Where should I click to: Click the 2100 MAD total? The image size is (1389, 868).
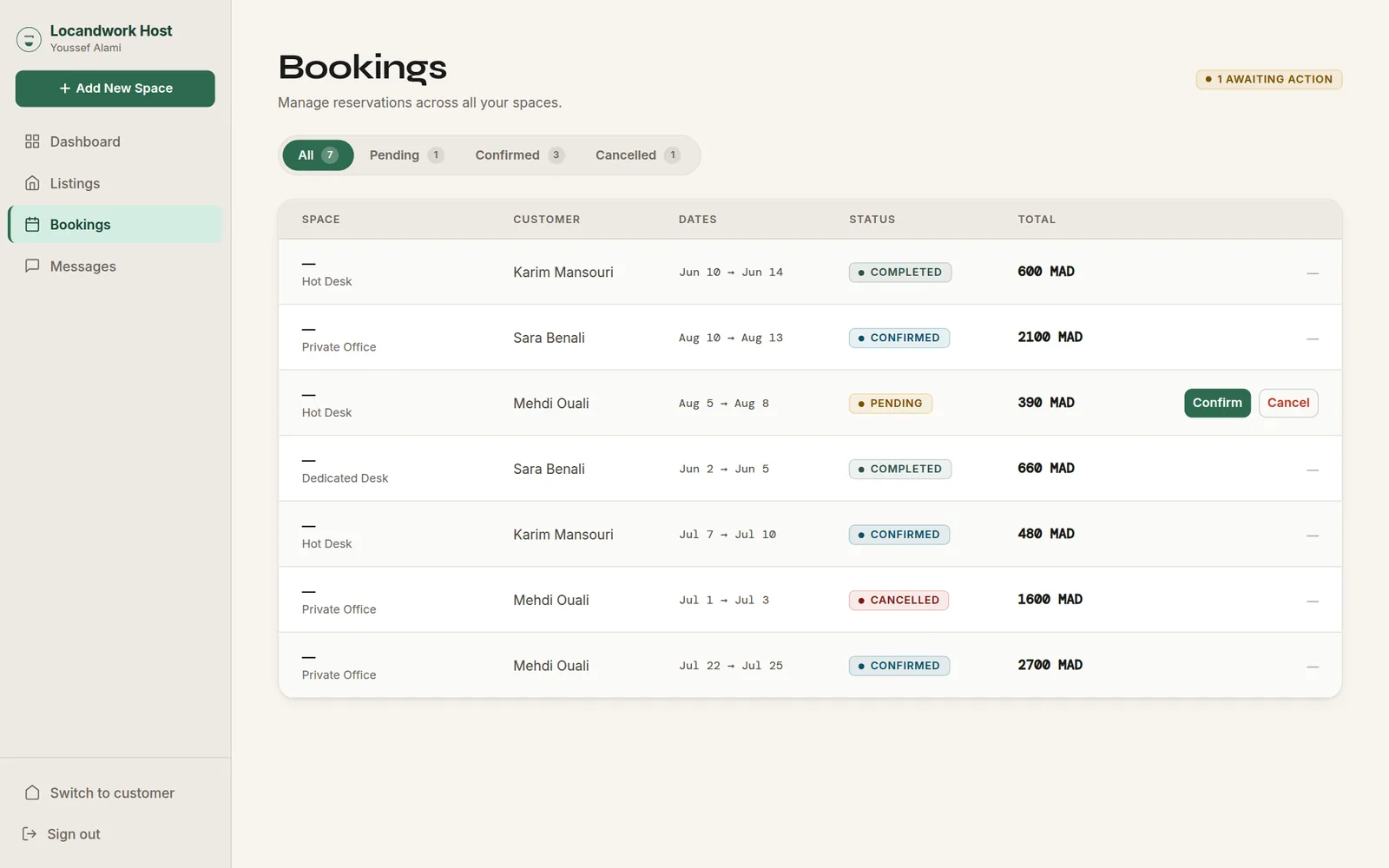point(1050,337)
